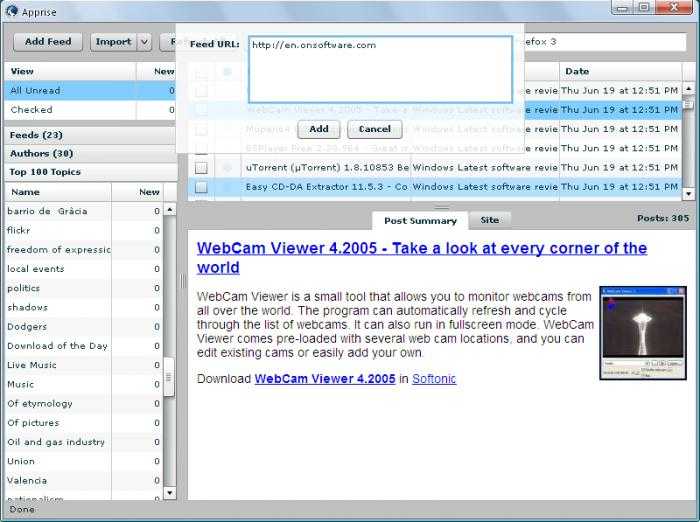The width and height of the screenshot is (700, 522).
Task: Sort topics by Name column header
Action: click(58, 192)
